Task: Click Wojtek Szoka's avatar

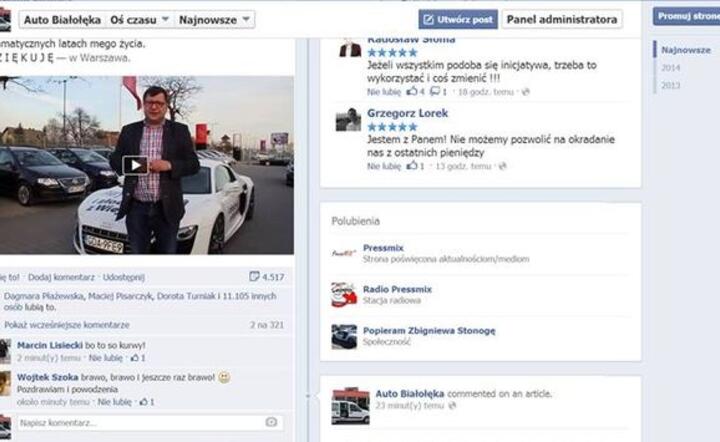Action: pos(5,383)
